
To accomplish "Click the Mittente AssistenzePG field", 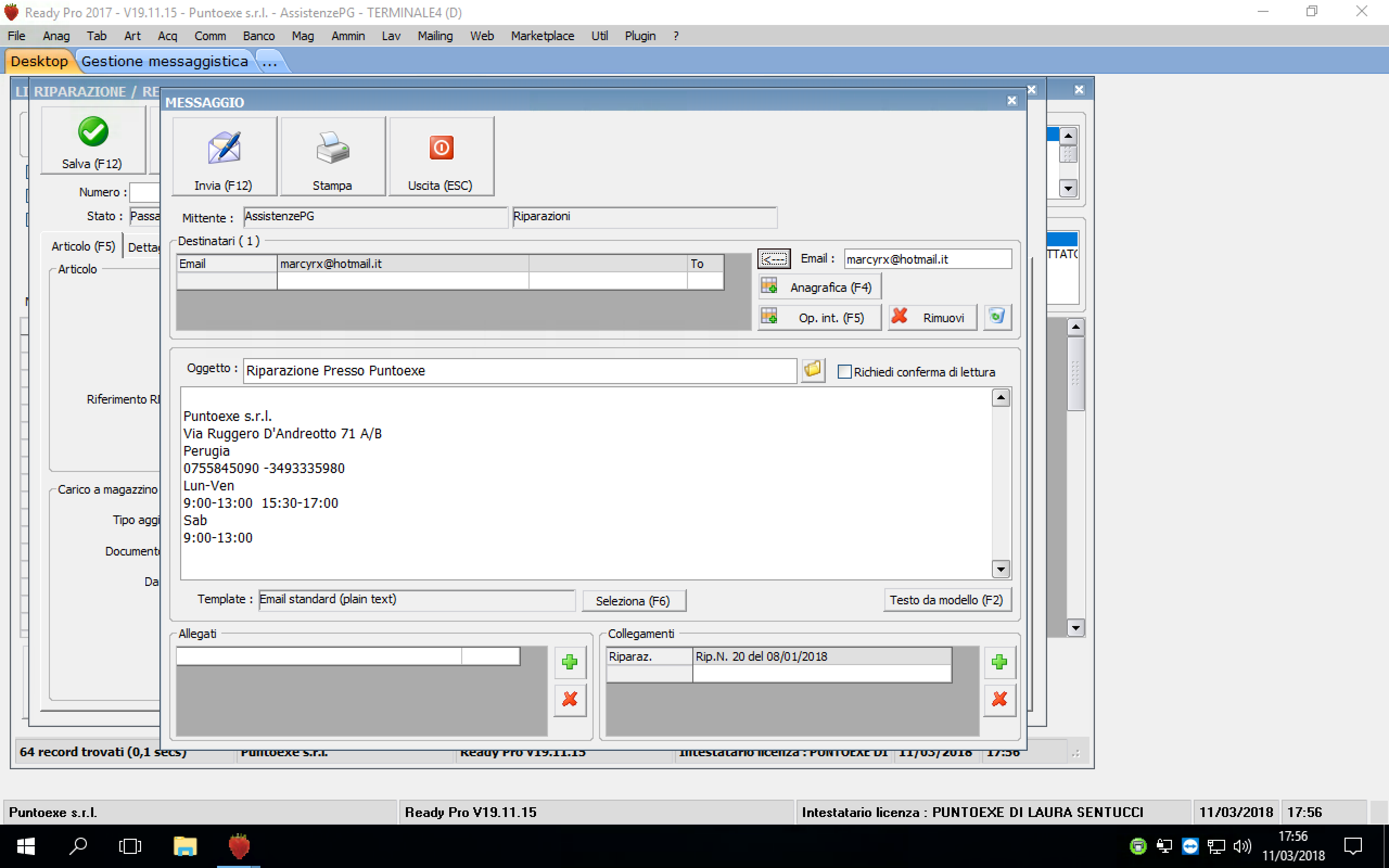I will coord(375,217).
